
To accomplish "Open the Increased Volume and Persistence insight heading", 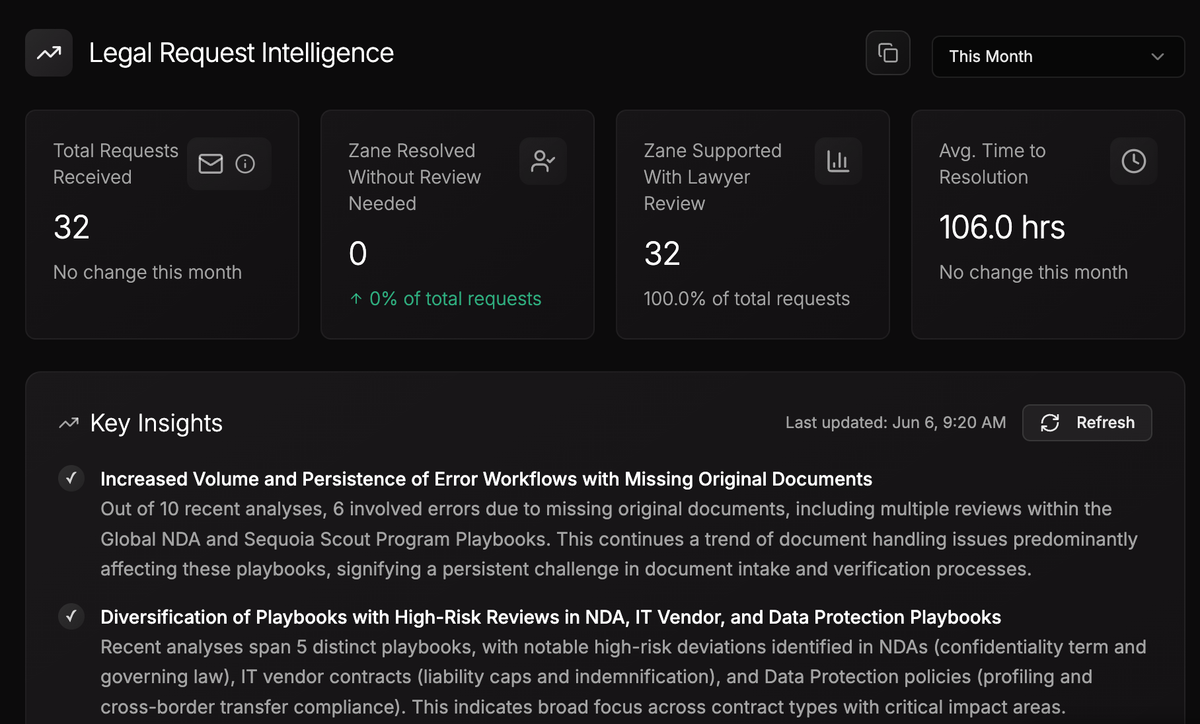I will [x=486, y=479].
